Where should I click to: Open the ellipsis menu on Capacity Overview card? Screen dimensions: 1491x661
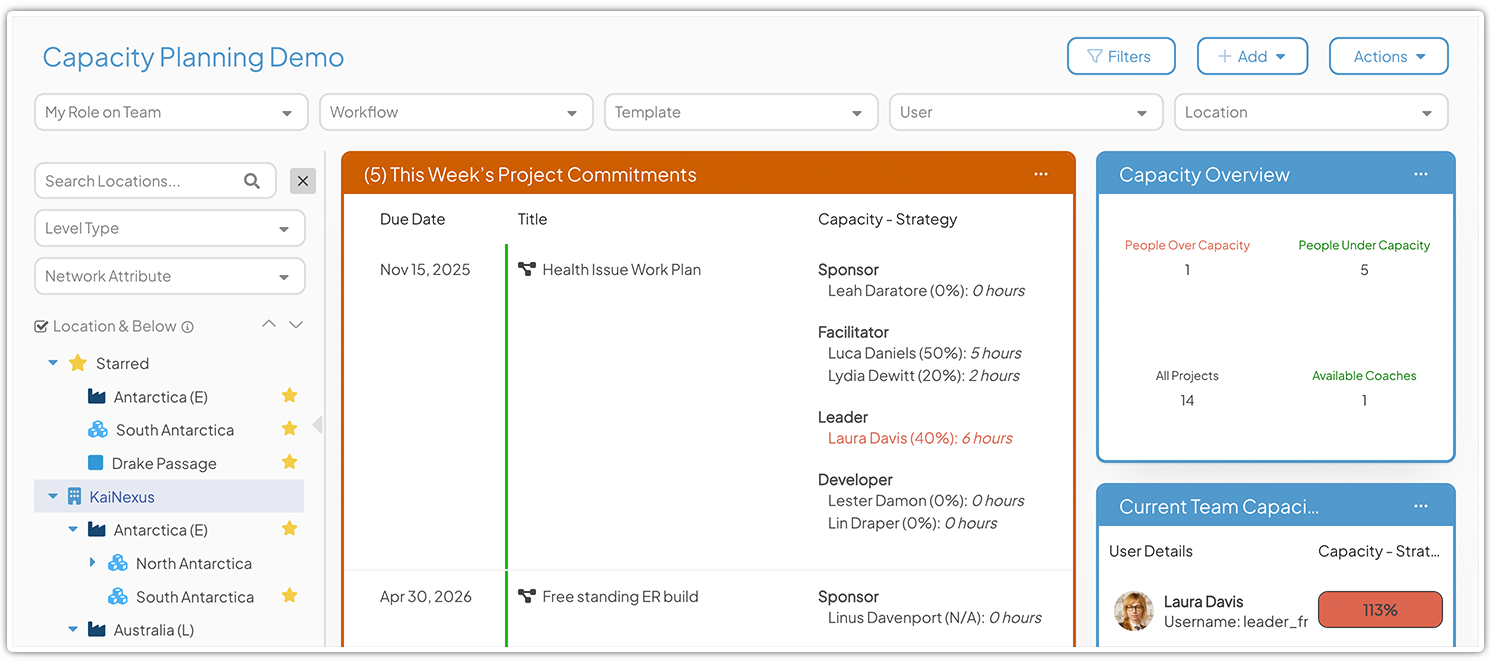1421,174
